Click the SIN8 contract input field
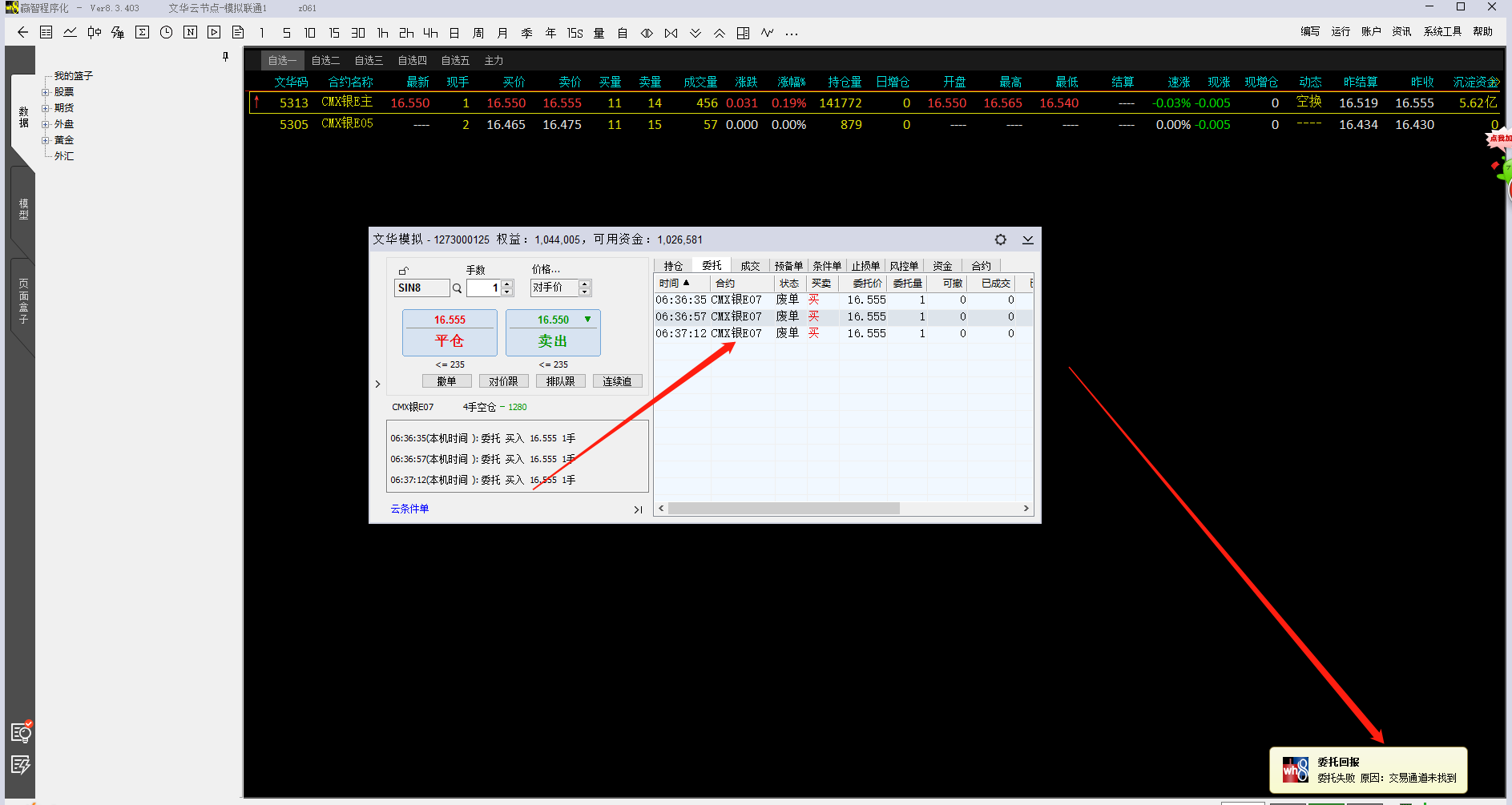This screenshot has width=1512, height=805. [x=421, y=288]
